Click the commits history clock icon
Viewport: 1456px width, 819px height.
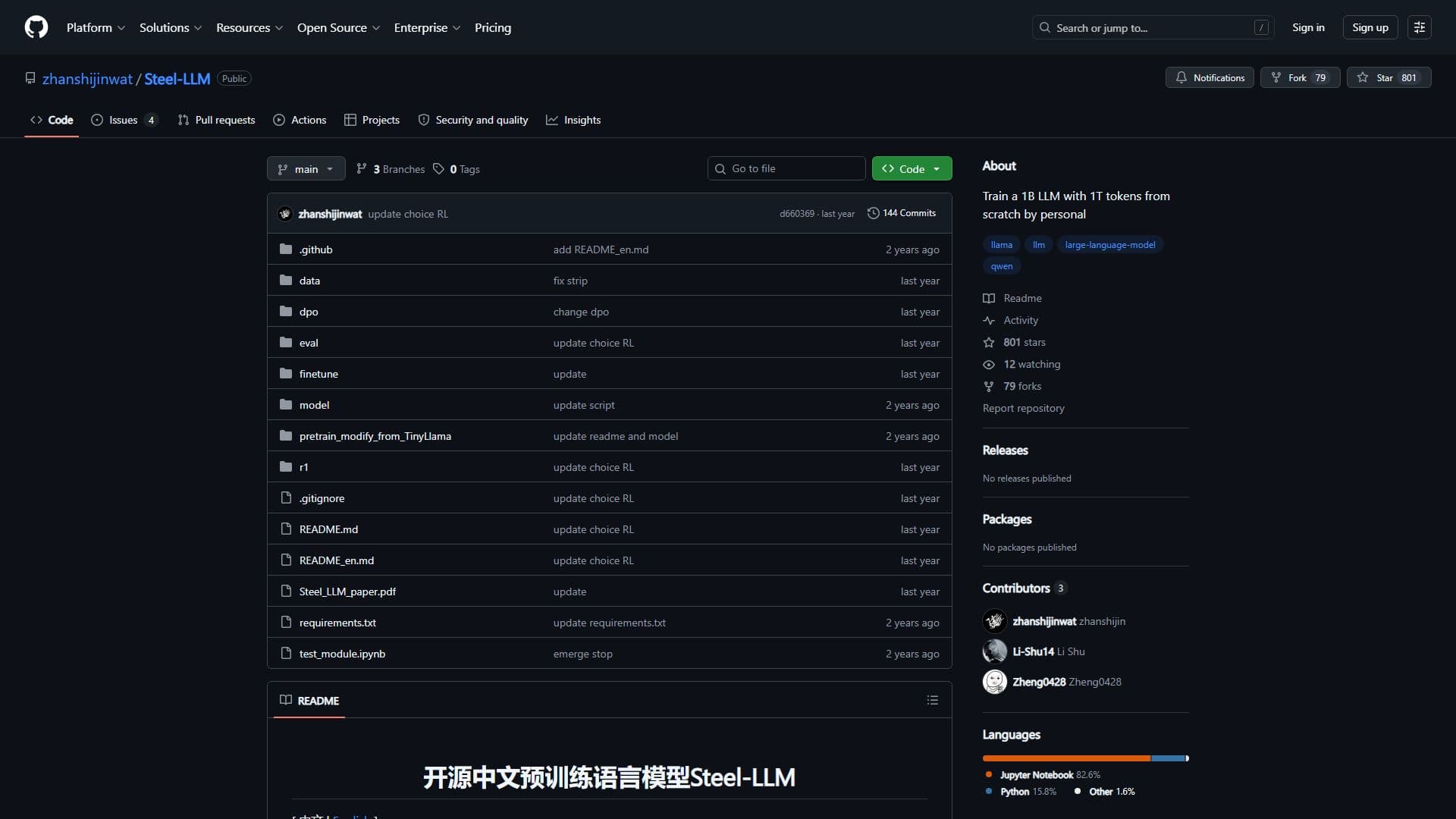[x=873, y=213]
